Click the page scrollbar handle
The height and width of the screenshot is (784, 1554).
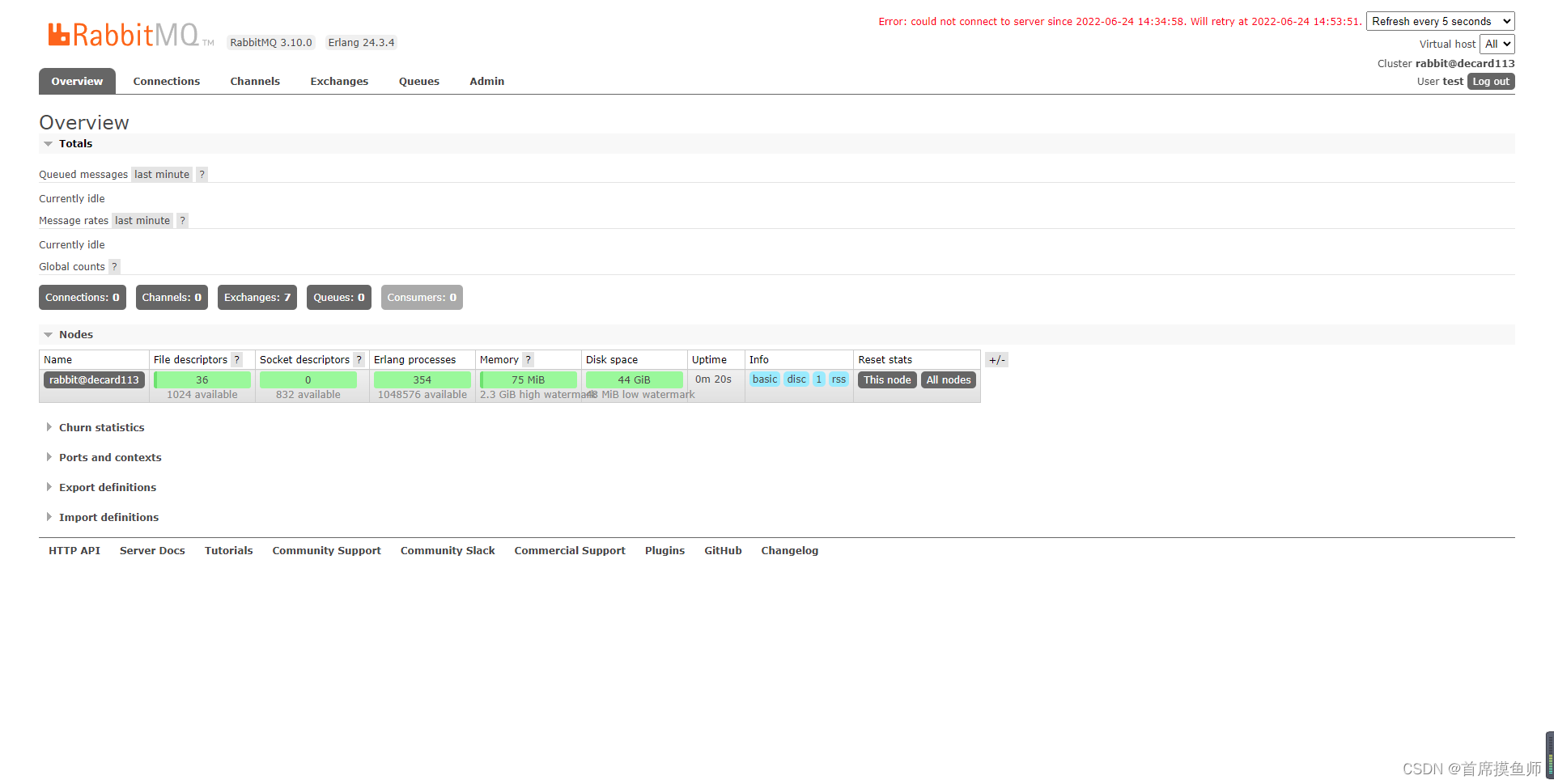1550,756
